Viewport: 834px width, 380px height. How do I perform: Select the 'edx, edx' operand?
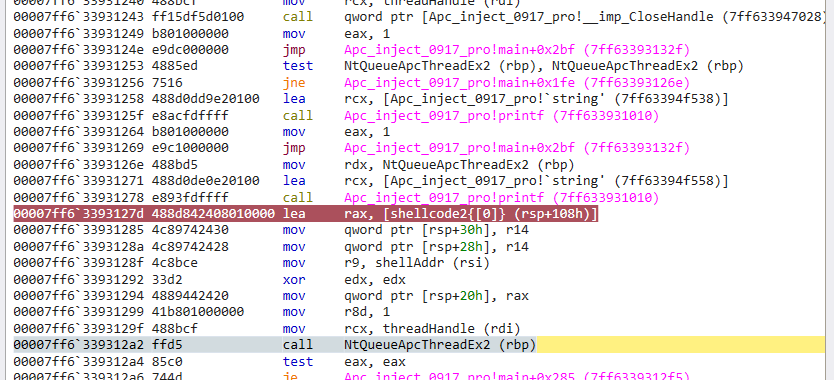point(374,280)
